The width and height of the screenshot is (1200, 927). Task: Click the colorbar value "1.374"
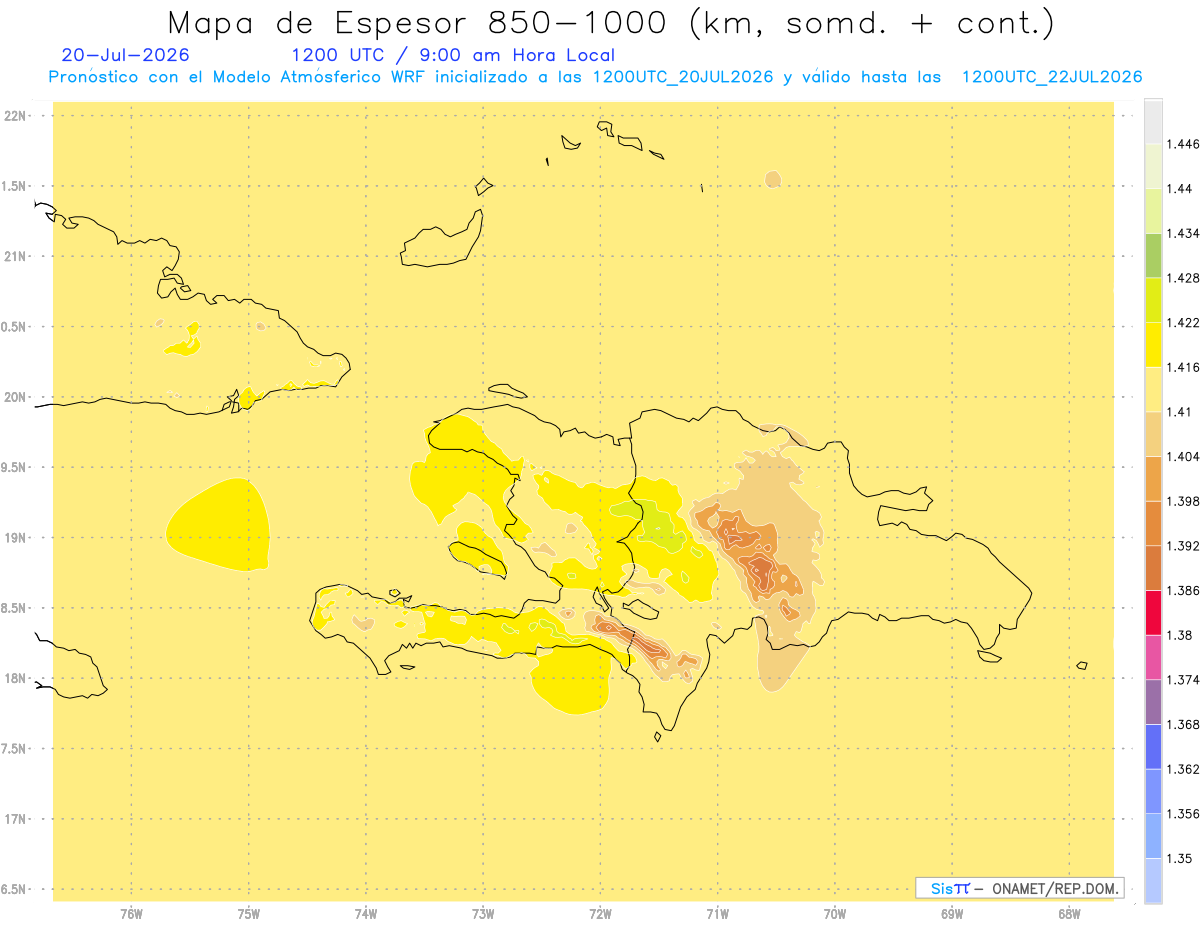point(1182,680)
